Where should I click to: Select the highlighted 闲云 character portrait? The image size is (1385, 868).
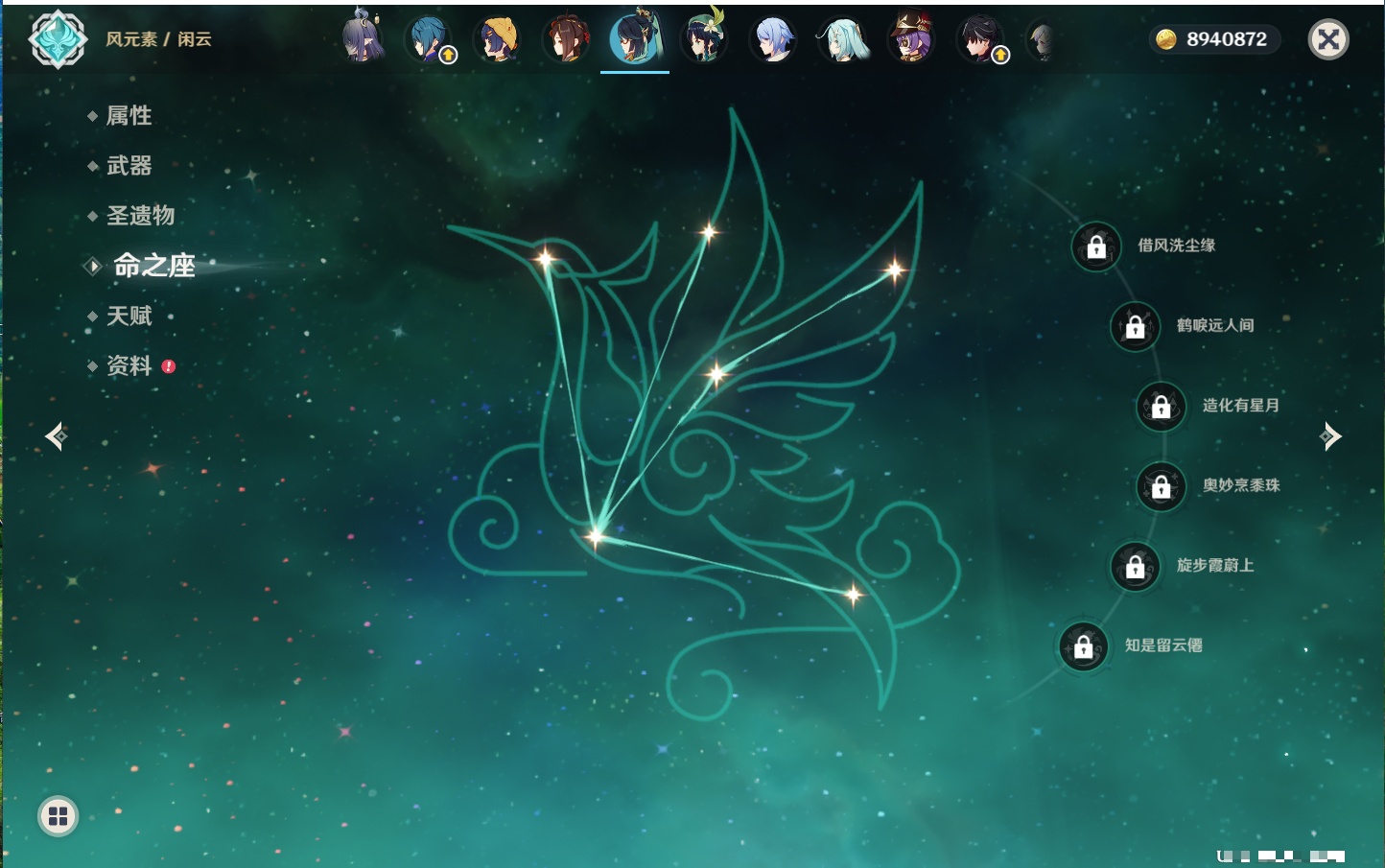pyautogui.click(x=635, y=38)
